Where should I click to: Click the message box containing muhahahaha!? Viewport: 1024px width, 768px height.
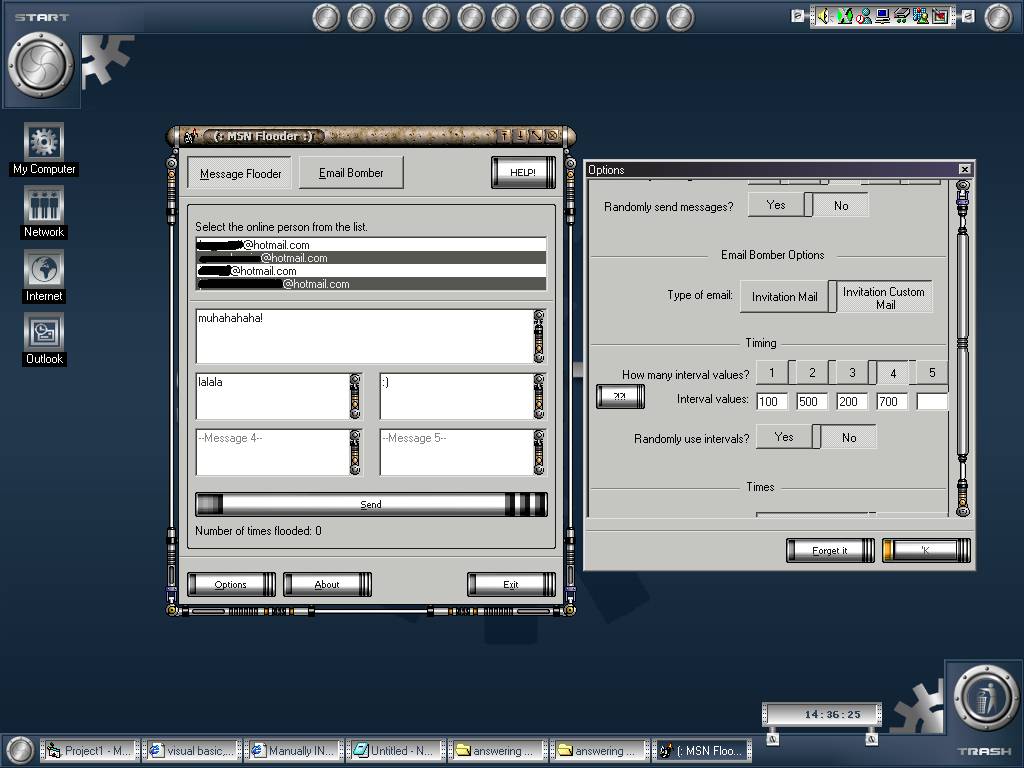pos(364,336)
